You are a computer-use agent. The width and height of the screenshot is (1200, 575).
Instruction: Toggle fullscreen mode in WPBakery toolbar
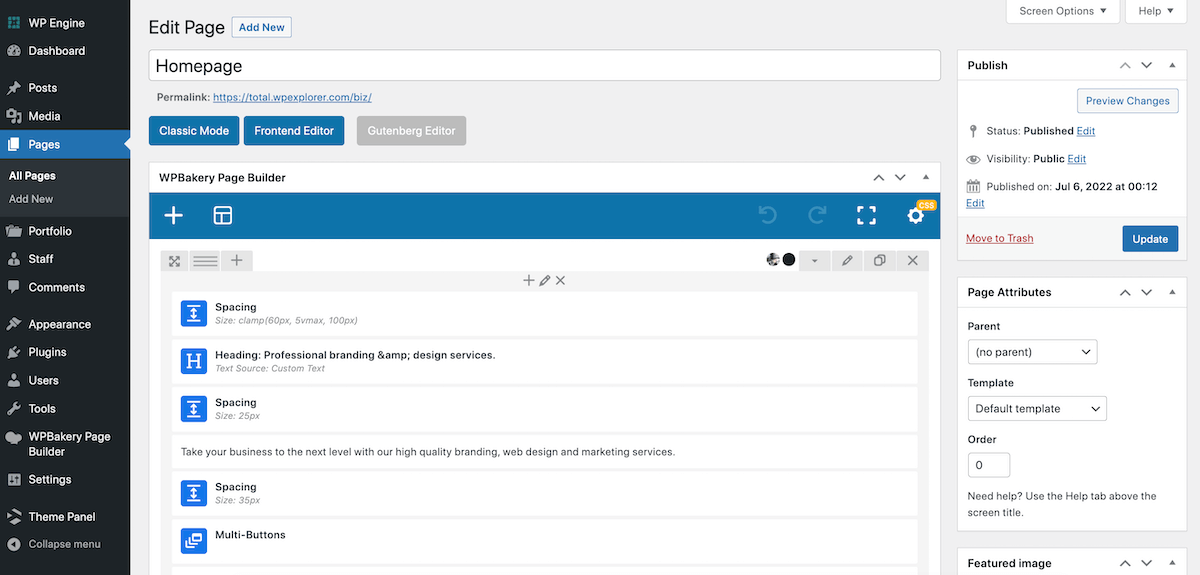click(866, 215)
